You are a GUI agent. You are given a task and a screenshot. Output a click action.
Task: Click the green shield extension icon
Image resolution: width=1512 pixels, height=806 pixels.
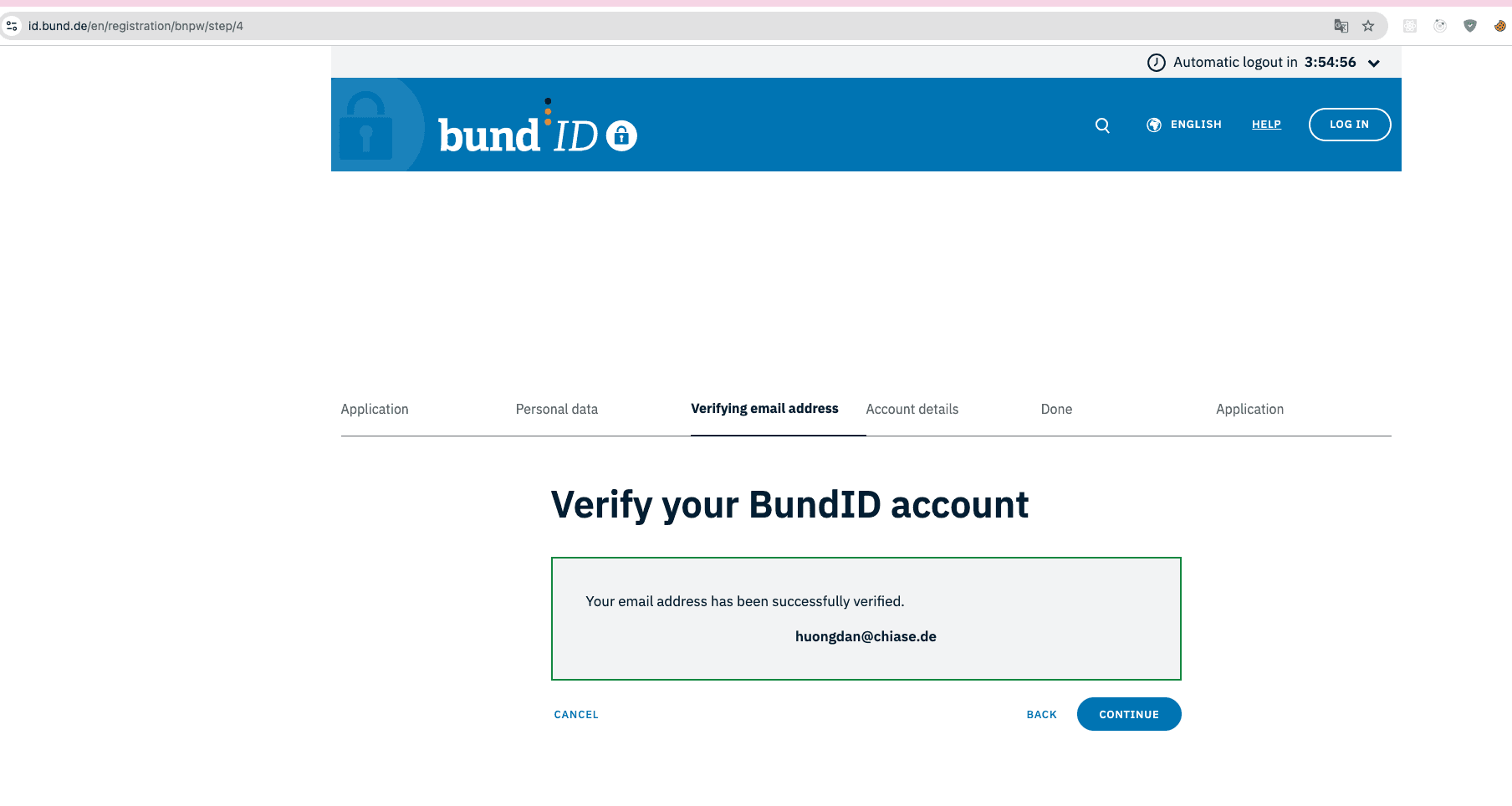[x=1469, y=26]
